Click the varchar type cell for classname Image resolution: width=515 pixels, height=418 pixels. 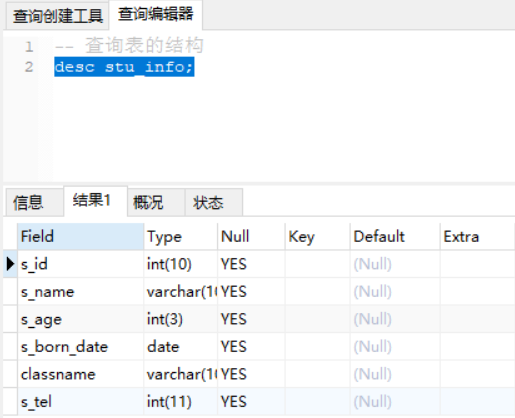(181, 374)
